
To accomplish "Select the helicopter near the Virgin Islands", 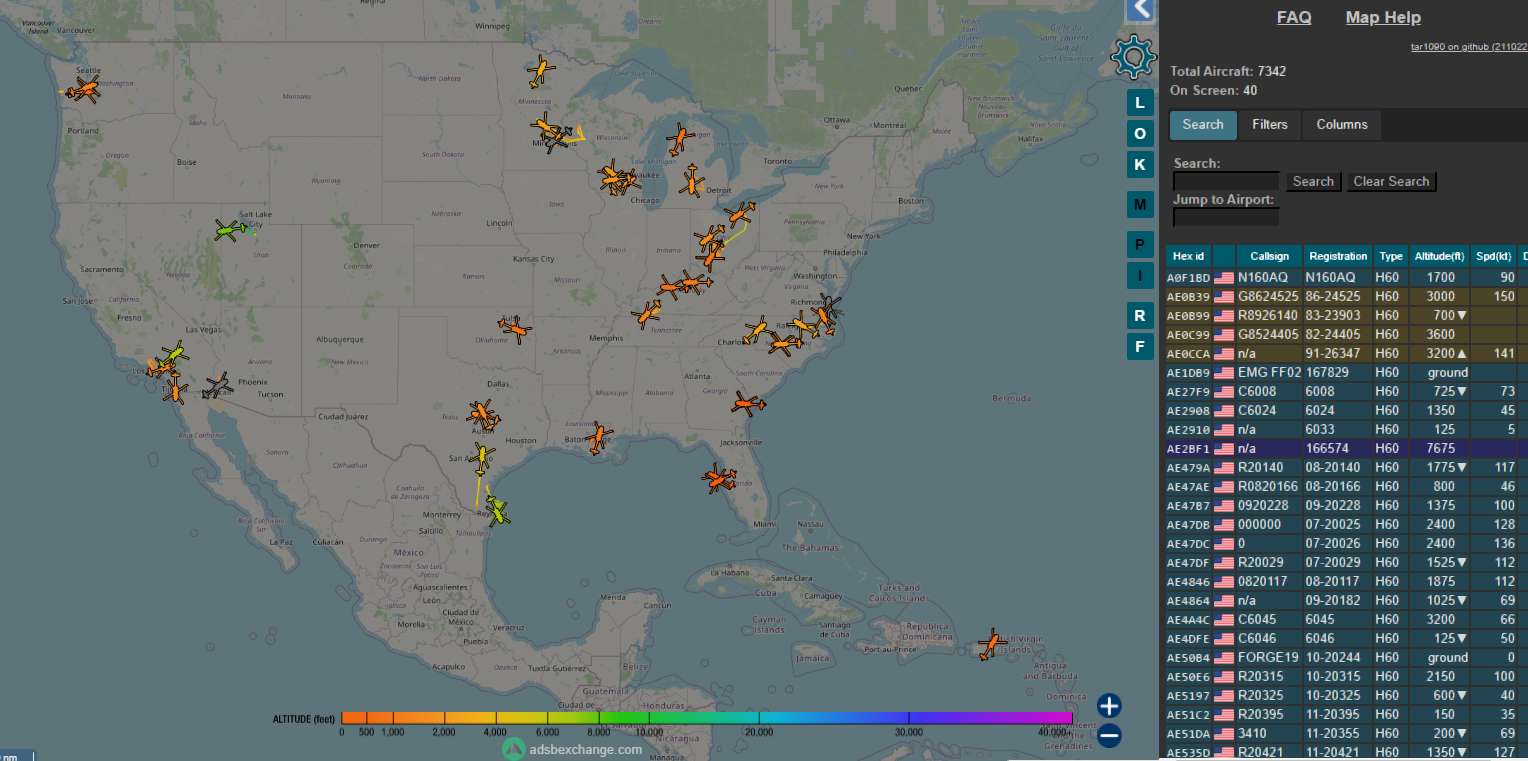I will 991,644.
